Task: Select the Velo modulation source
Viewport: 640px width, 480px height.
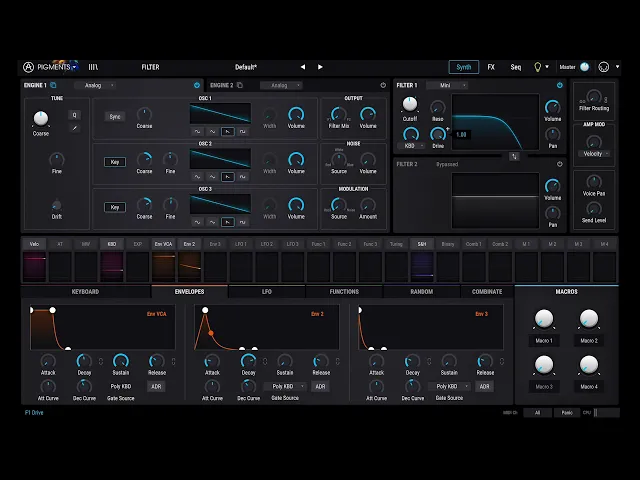Action: tap(34, 244)
